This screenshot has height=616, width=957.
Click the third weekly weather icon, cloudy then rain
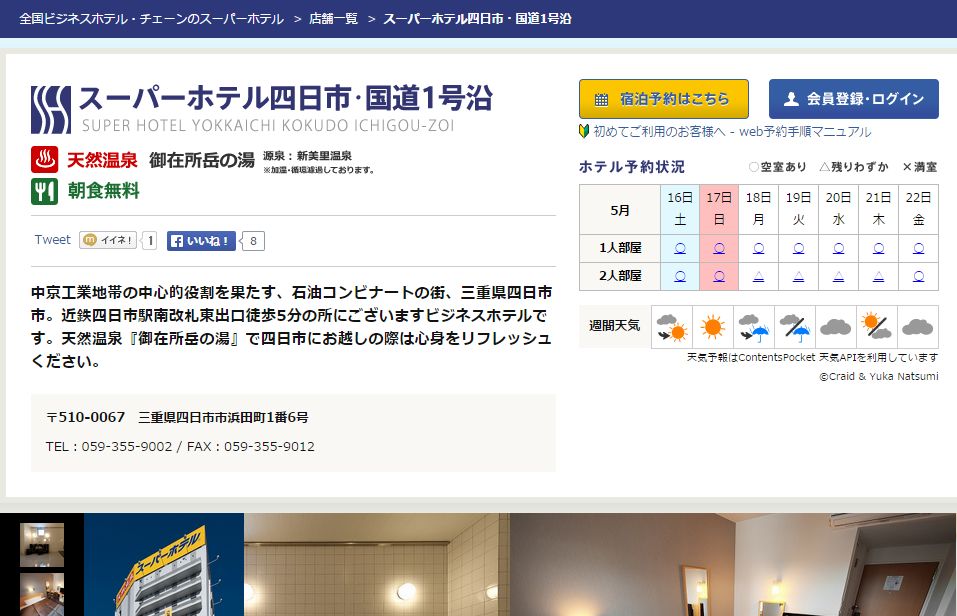[754, 327]
